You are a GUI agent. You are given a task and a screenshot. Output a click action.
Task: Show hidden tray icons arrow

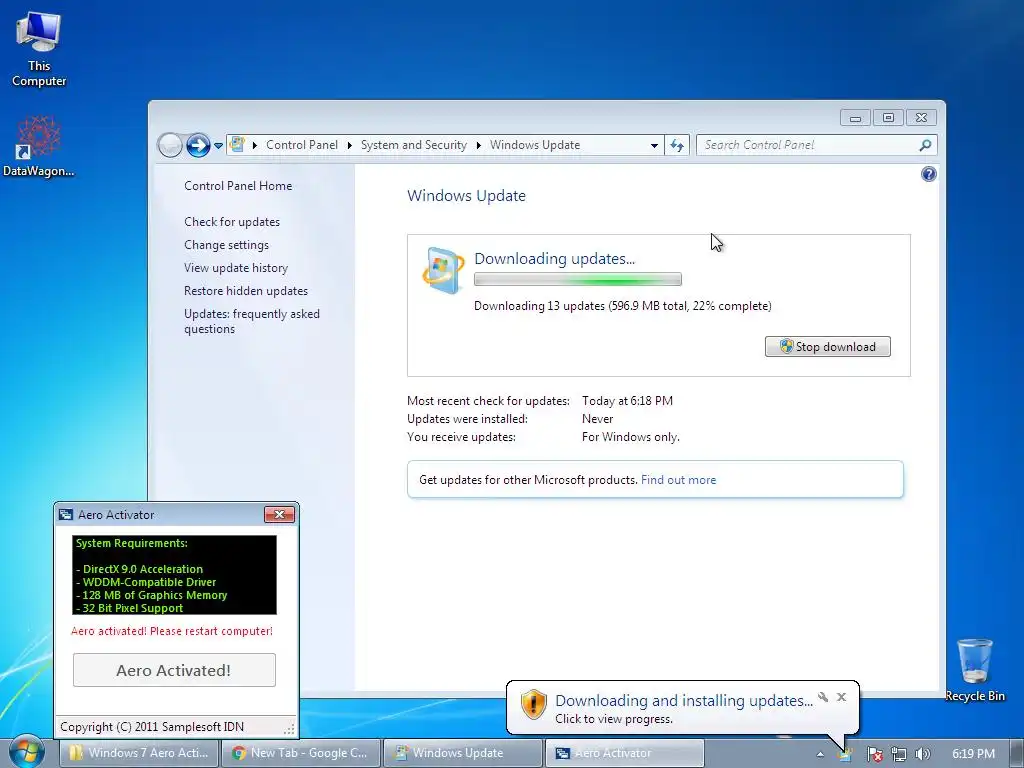(x=820, y=754)
